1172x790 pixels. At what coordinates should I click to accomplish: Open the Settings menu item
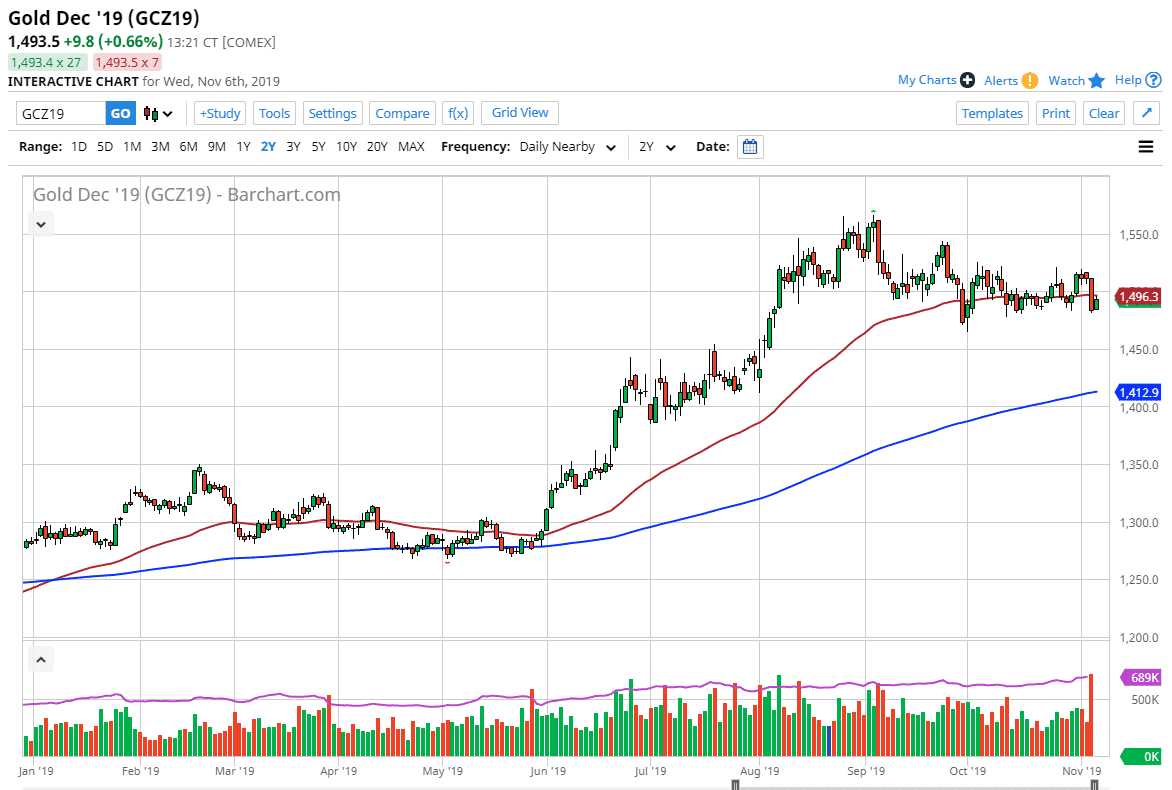coord(333,113)
